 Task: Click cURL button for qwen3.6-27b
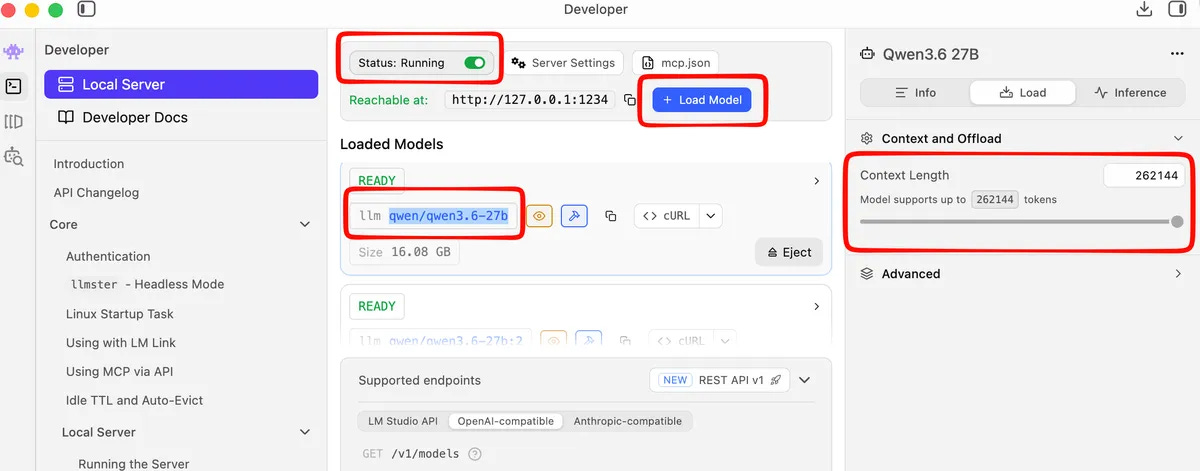(666, 215)
